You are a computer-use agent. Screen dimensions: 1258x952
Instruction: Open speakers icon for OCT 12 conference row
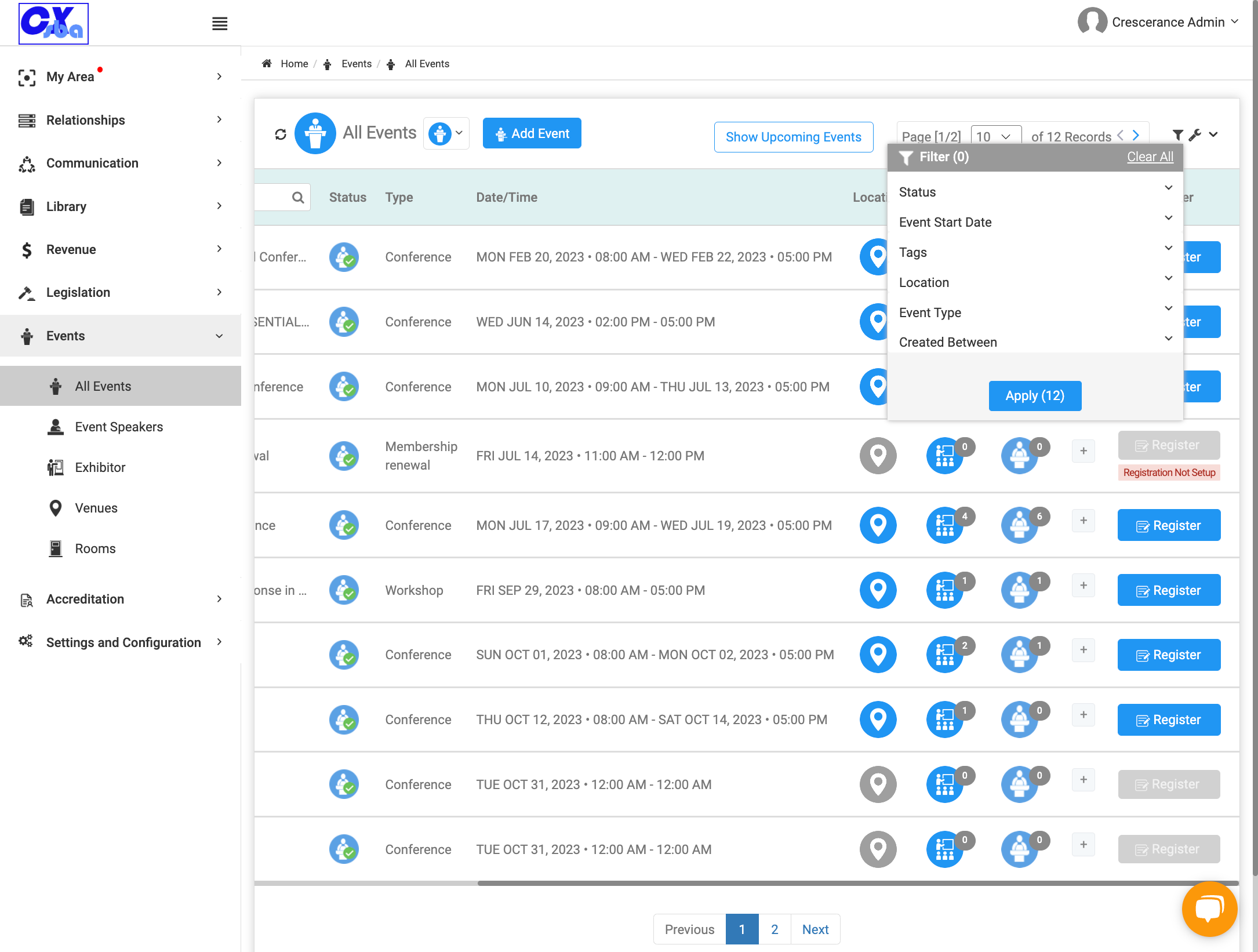point(1020,720)
